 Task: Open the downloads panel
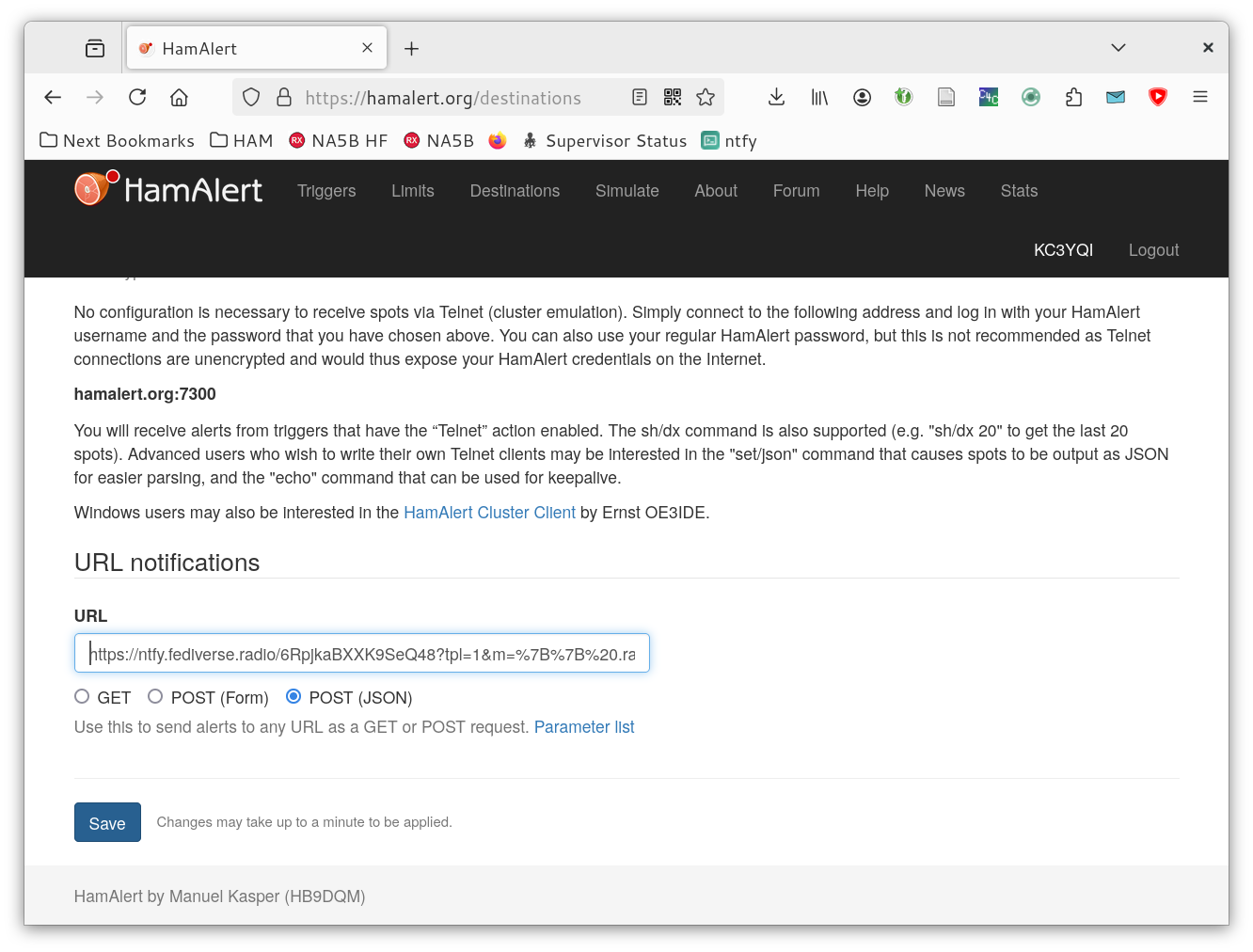click(776, 97)
